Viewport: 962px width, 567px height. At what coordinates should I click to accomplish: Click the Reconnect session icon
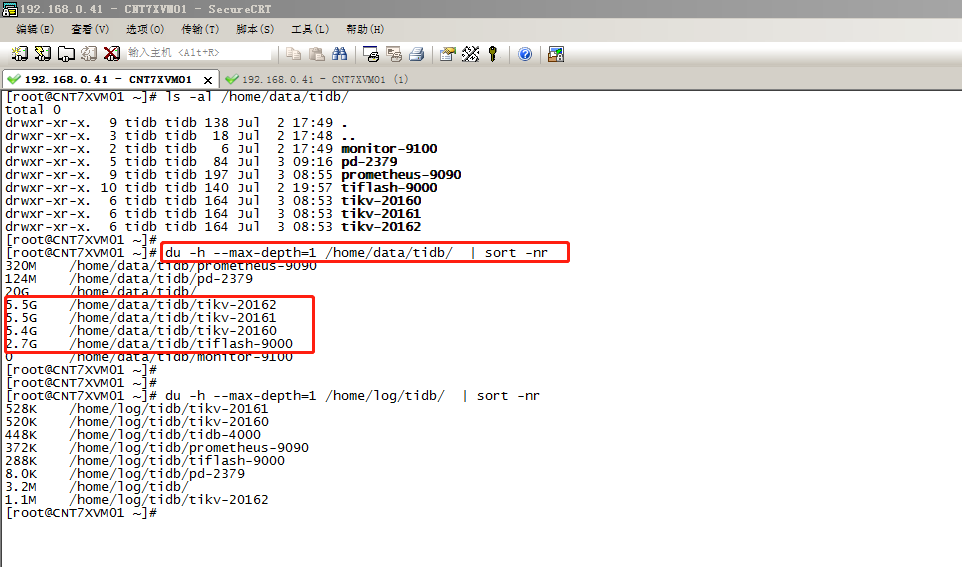(89, 54)
